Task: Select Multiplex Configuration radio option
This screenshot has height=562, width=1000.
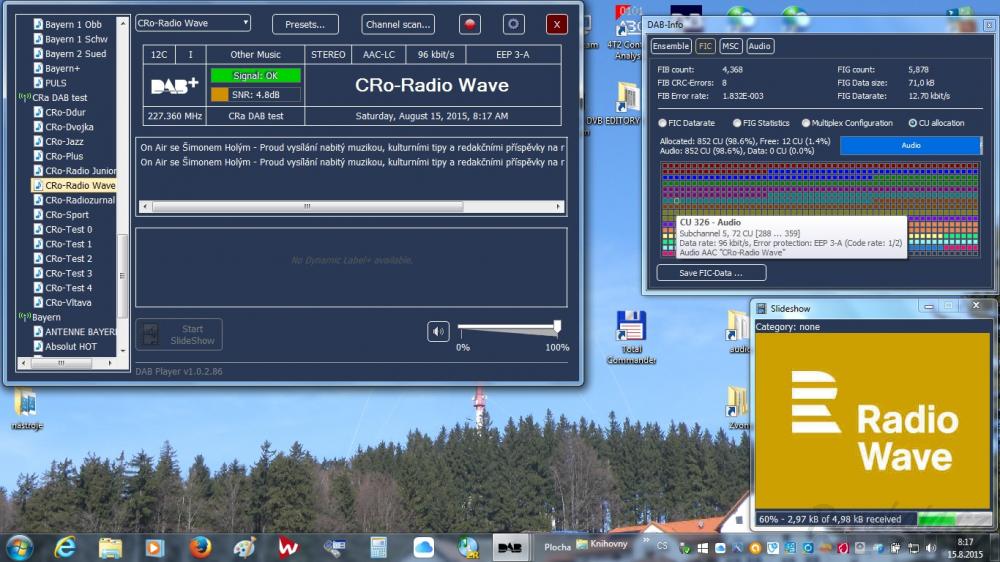Action: coord(805,123)
